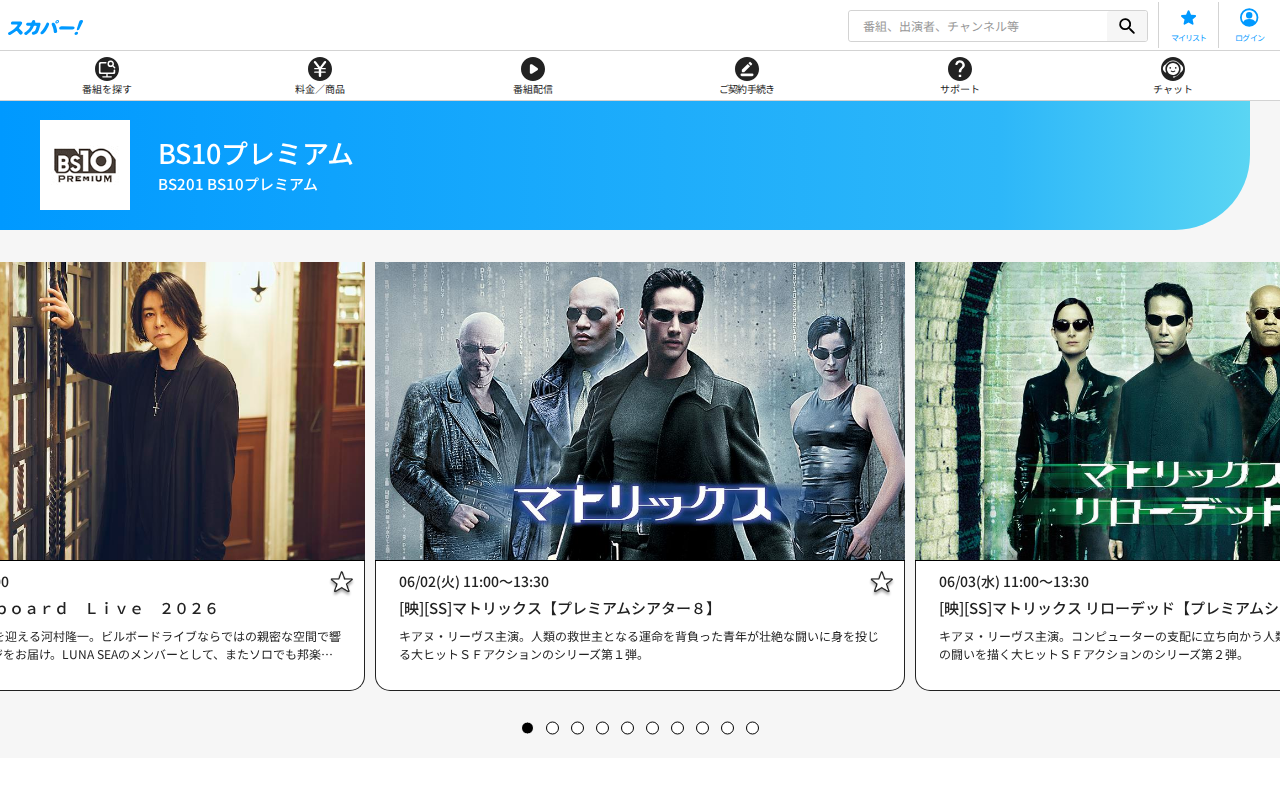Select fourth carousel pagination dot
This screenshot has width=1280, height=800.
(x=602, y=728)
